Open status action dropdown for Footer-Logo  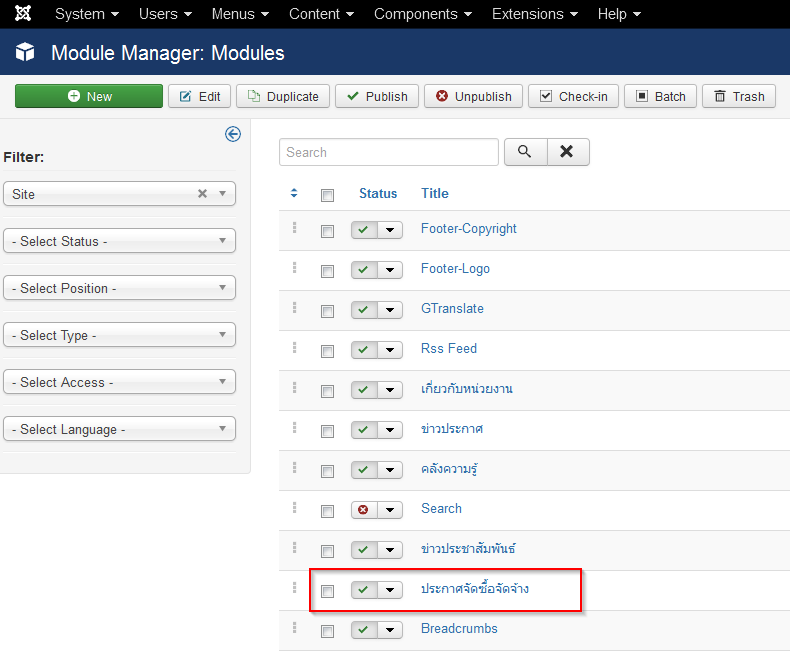[390, 270]
